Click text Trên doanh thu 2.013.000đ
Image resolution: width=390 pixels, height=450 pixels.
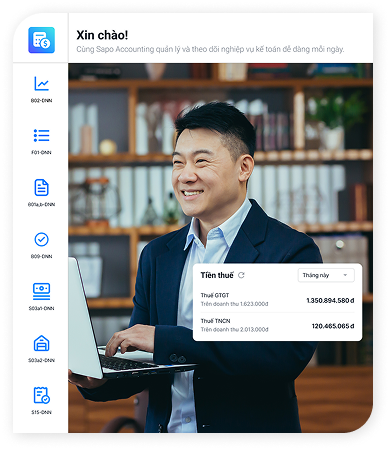click(234, 329)
